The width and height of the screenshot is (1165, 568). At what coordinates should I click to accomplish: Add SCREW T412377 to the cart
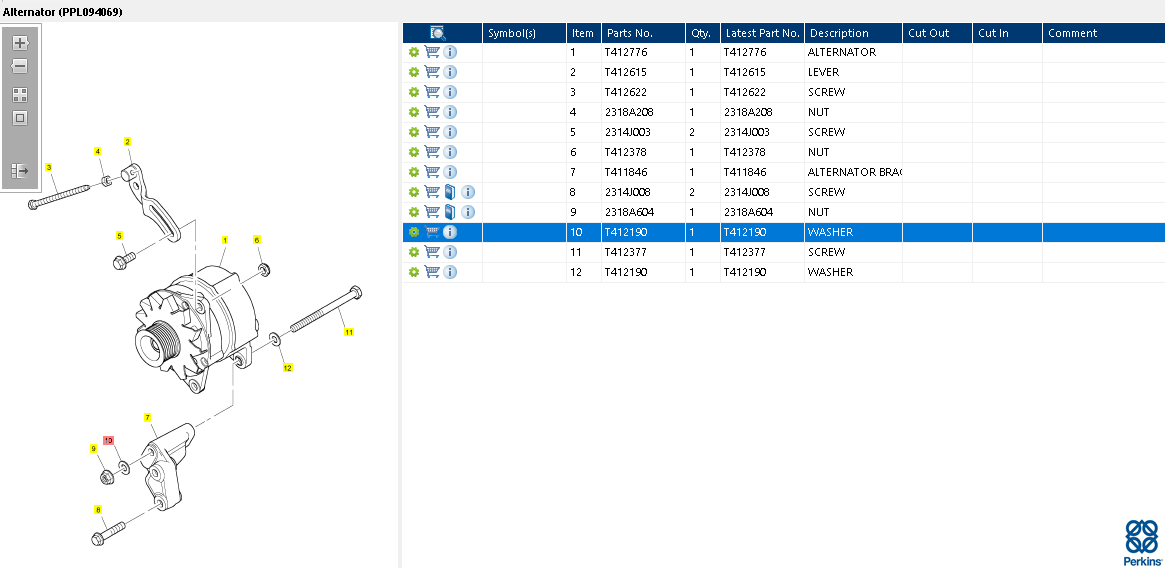[432, 252]
